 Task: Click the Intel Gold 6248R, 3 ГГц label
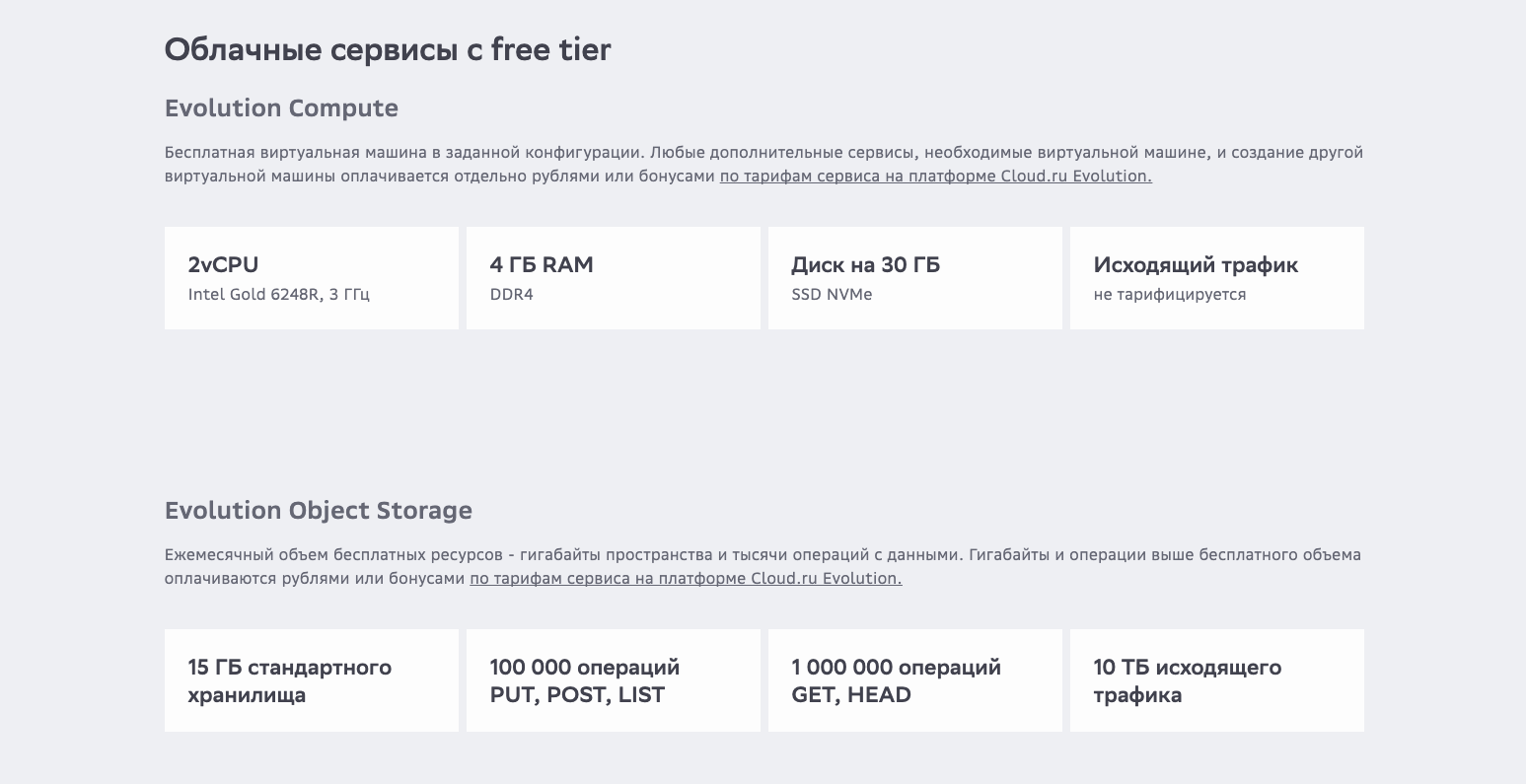(x=279, y=293)
